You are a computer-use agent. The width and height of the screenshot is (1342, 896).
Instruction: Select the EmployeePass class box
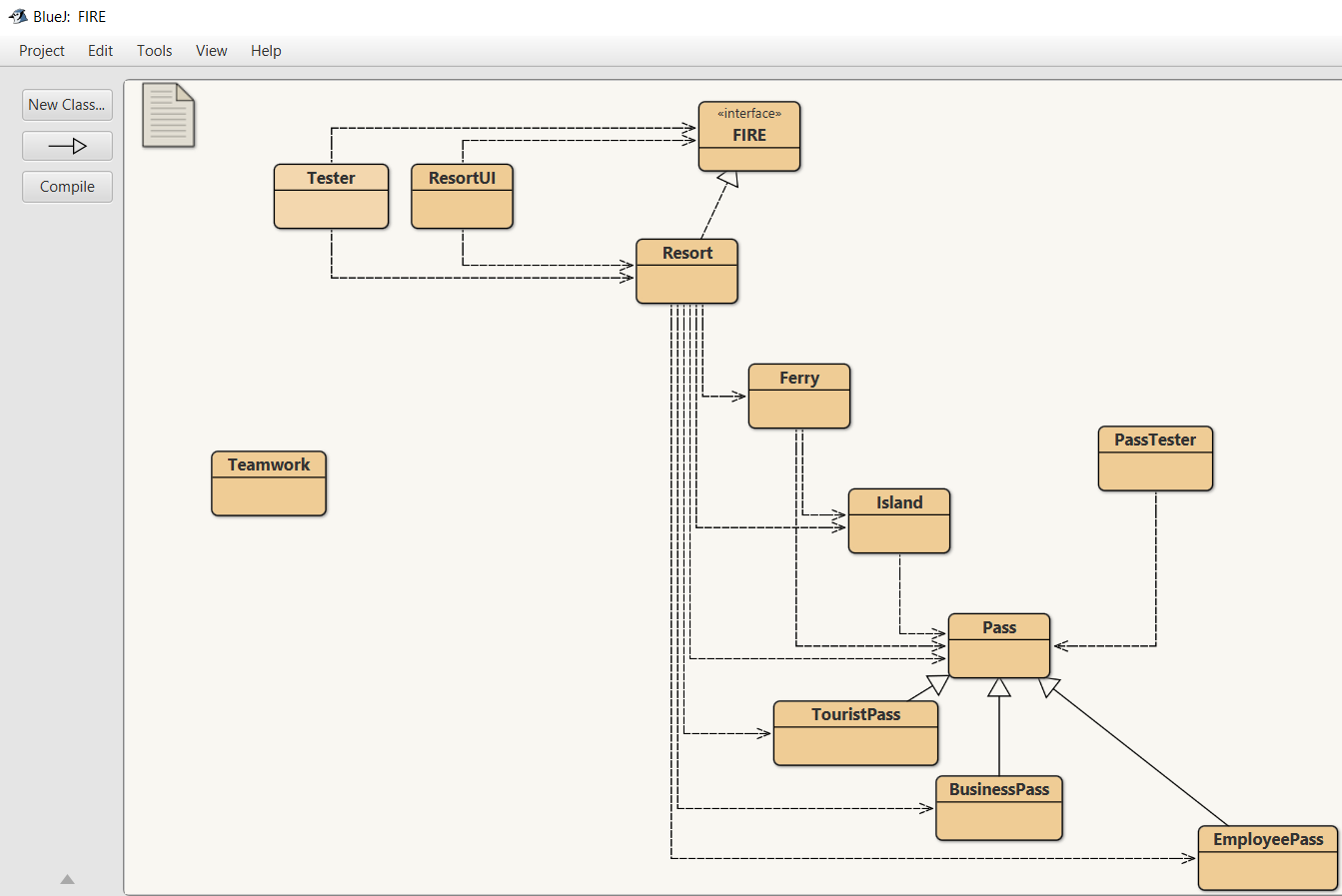point(1268,858)
